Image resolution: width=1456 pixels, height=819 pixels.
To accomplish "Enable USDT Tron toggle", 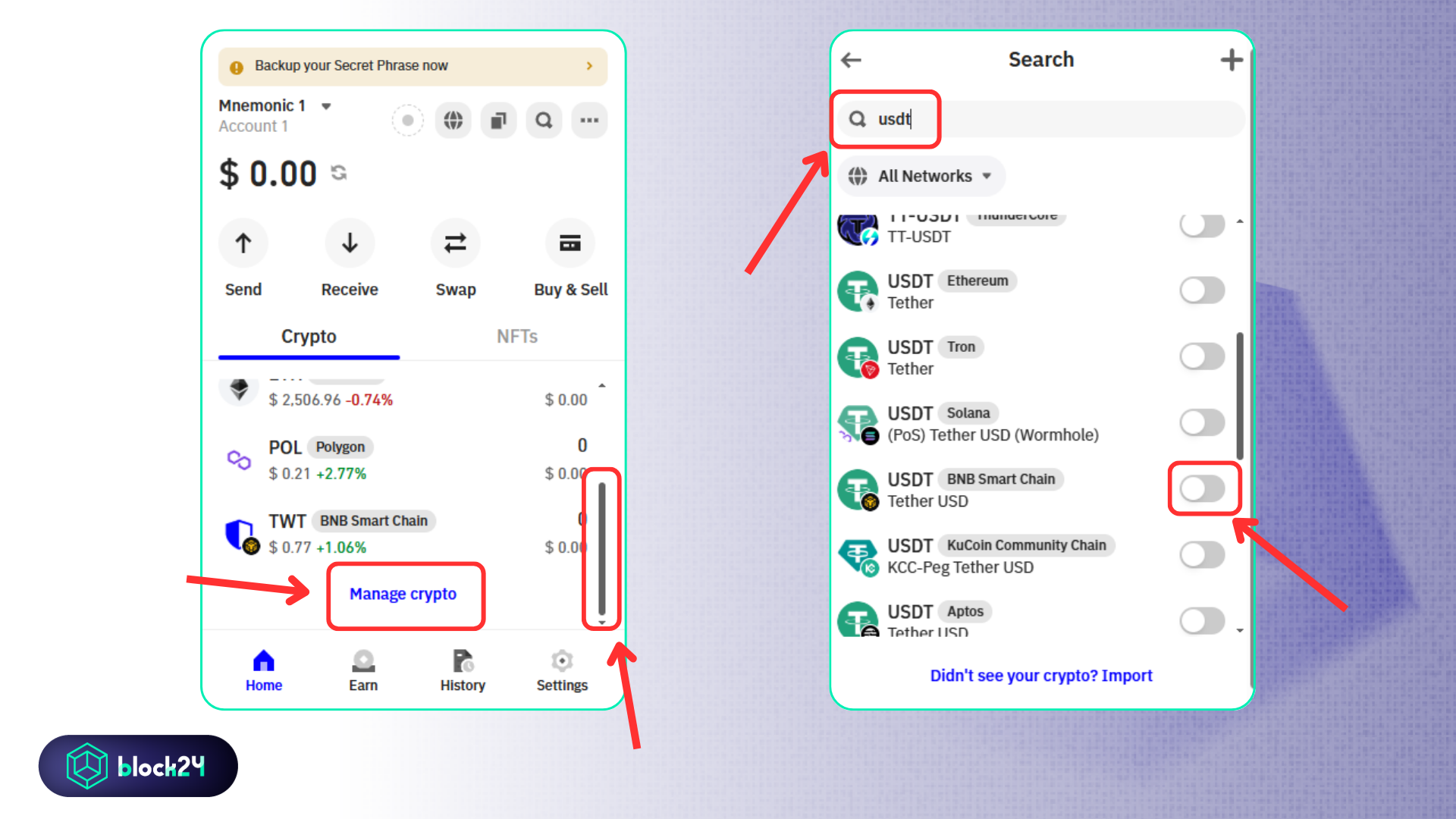I will point(1202,356).
